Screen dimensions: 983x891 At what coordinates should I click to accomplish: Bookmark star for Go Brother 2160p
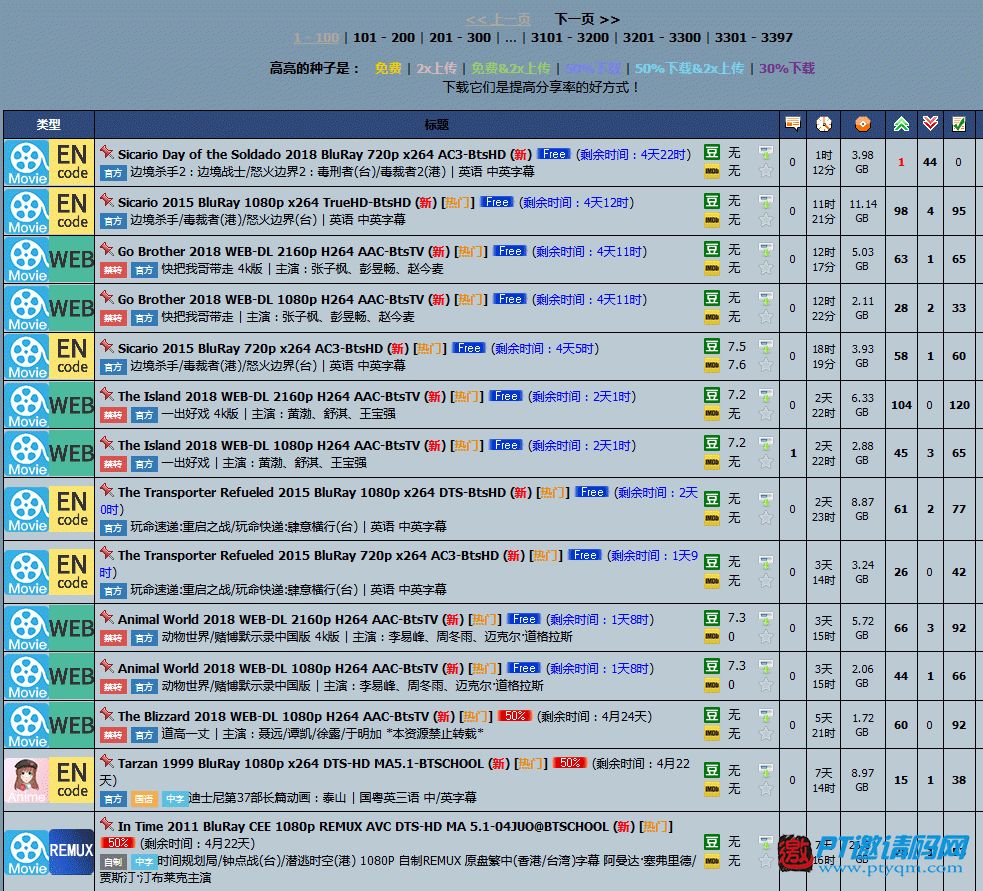click(x=765, y=268)
